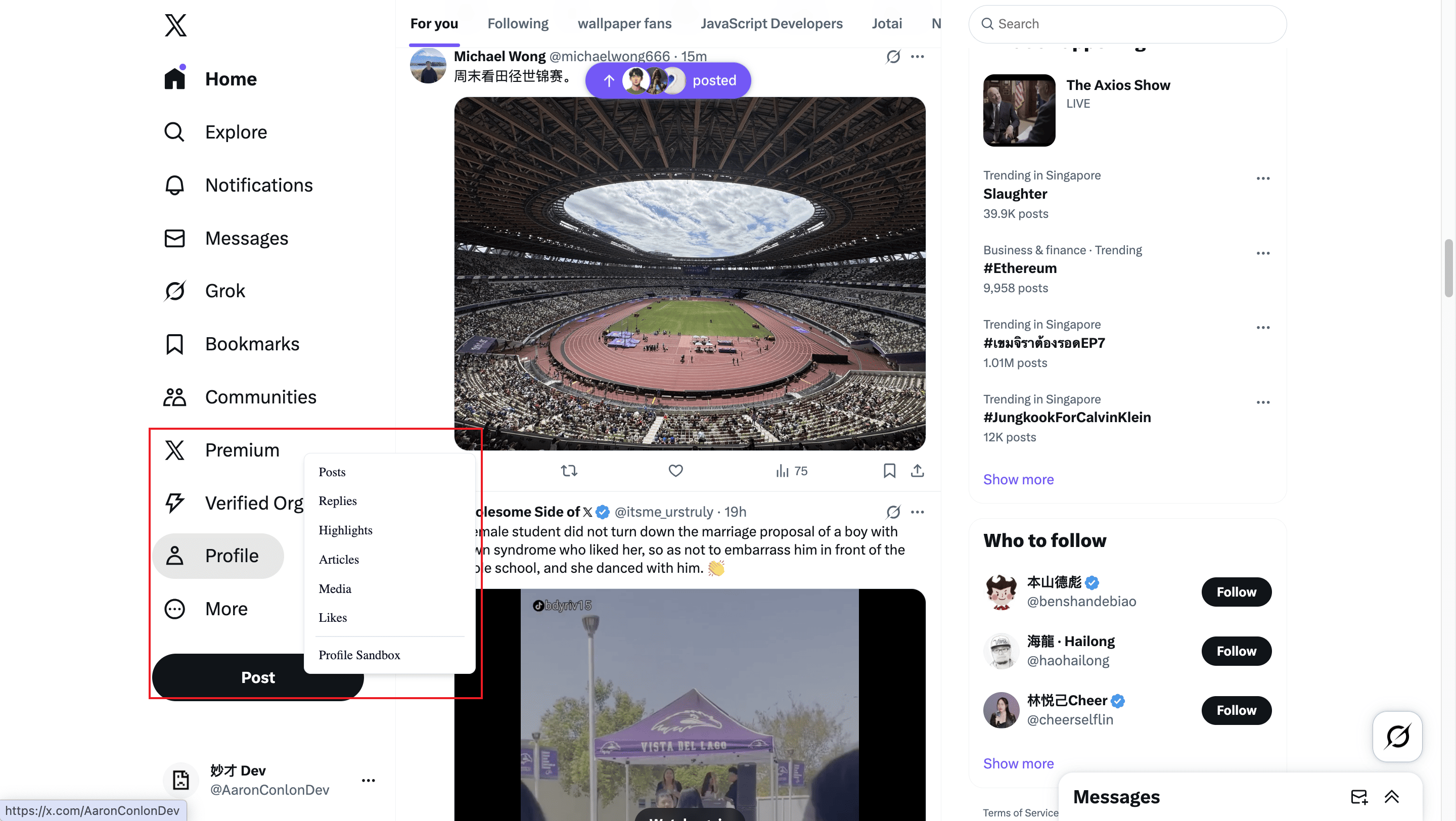Click the X logo icon
Screen dimensions: 1456x821
[x=175, y=25]
